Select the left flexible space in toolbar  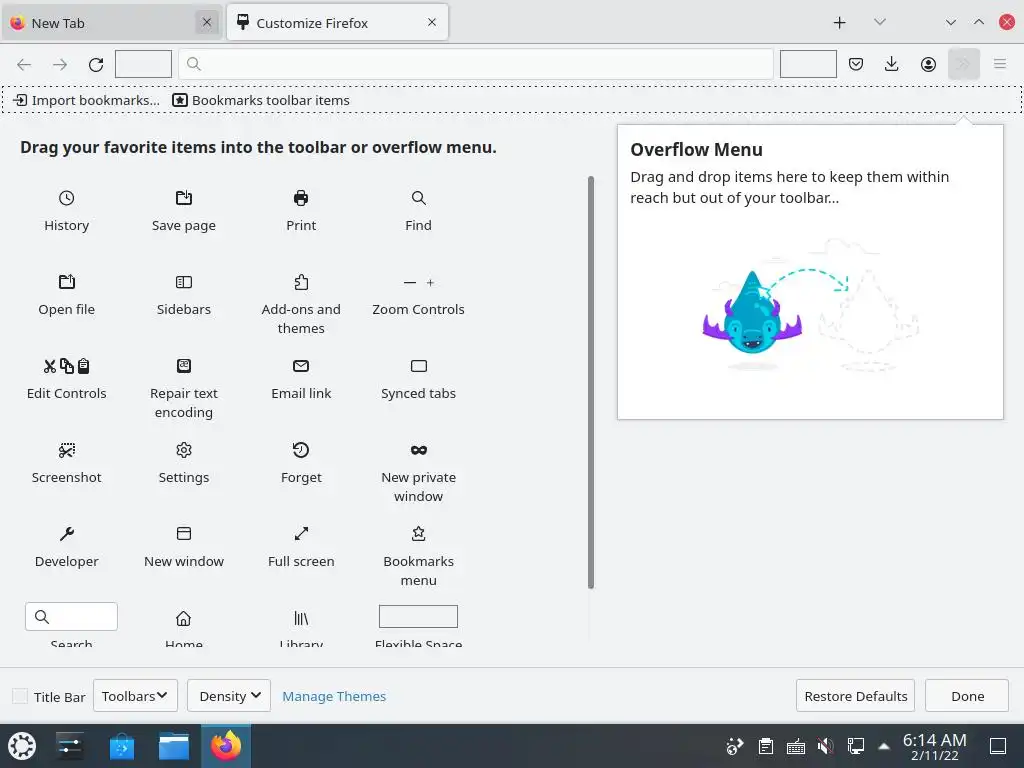[143, 64]
